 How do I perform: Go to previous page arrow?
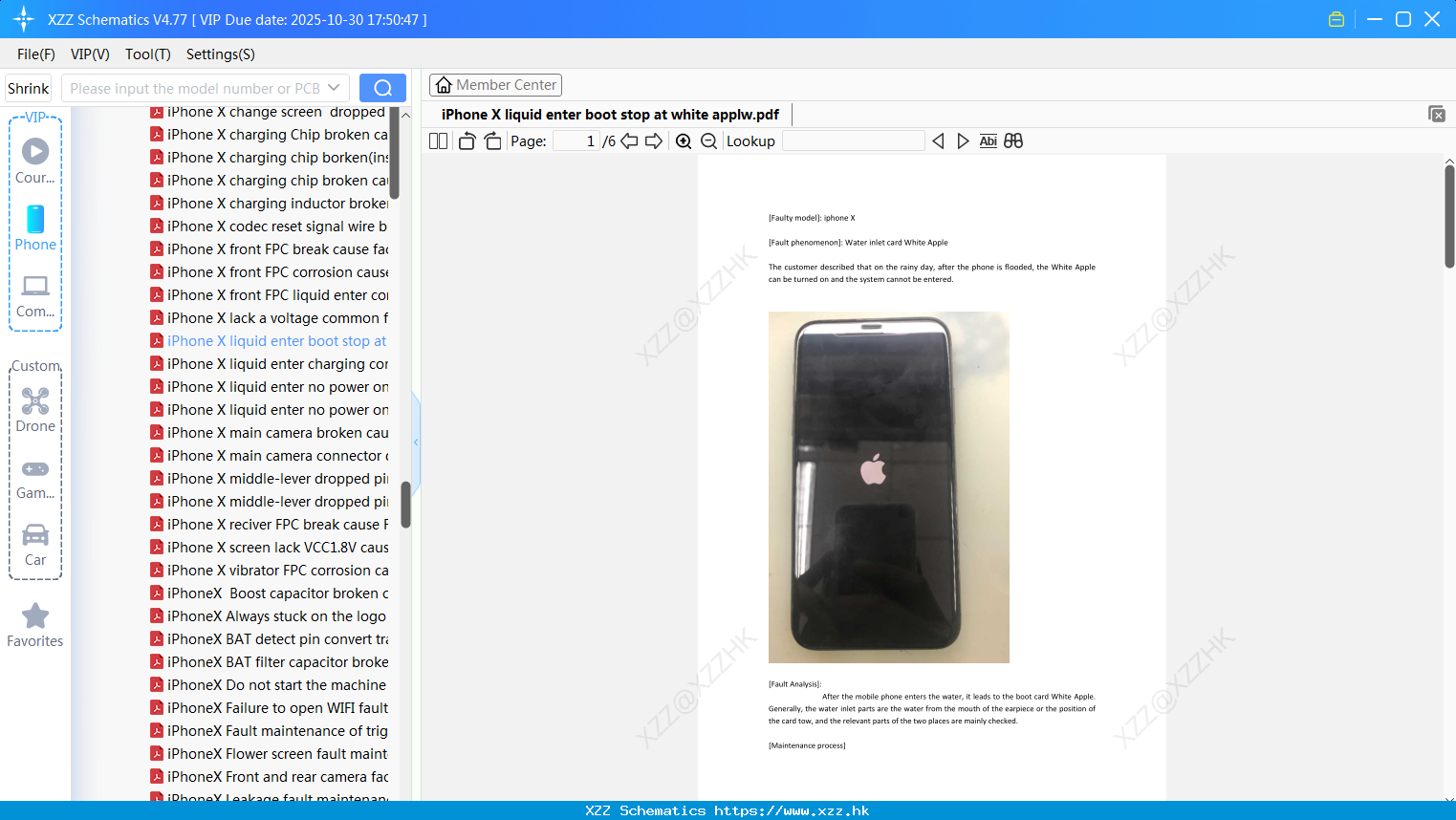point(629,141)
